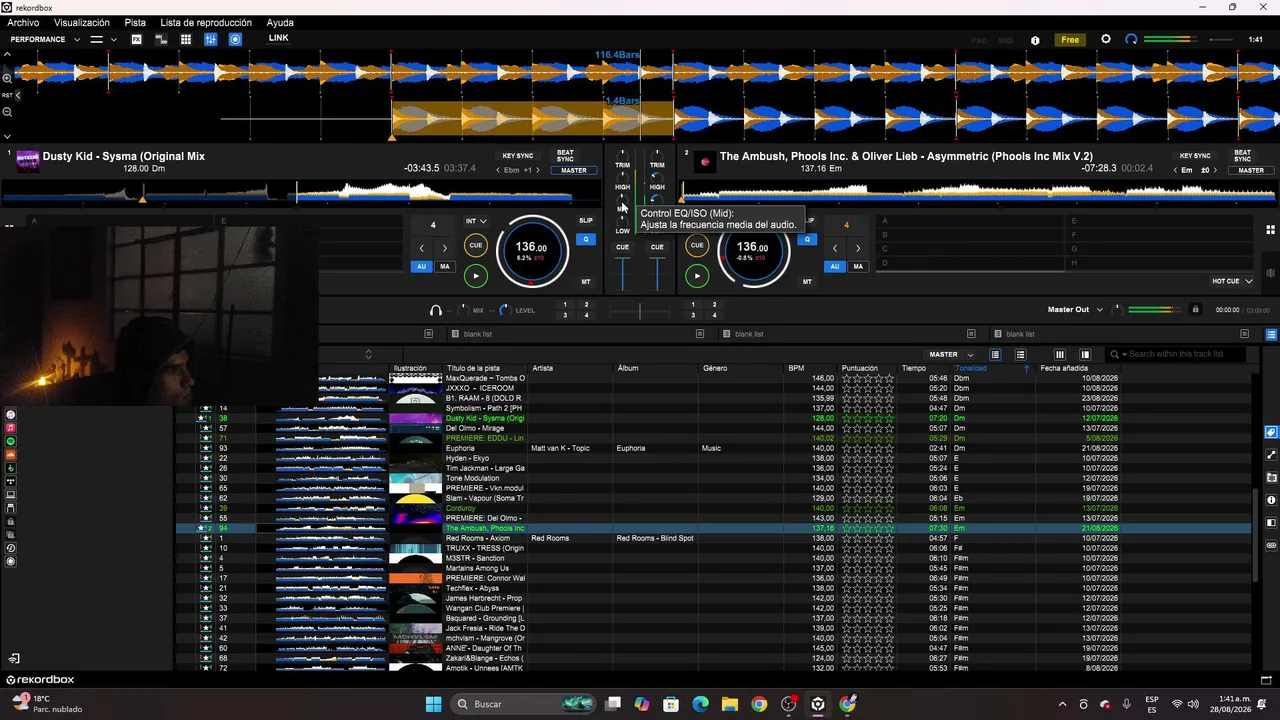Toggle deck 1 SLIP mode
The image size is (1280, 720).
(x=586, y=221)
